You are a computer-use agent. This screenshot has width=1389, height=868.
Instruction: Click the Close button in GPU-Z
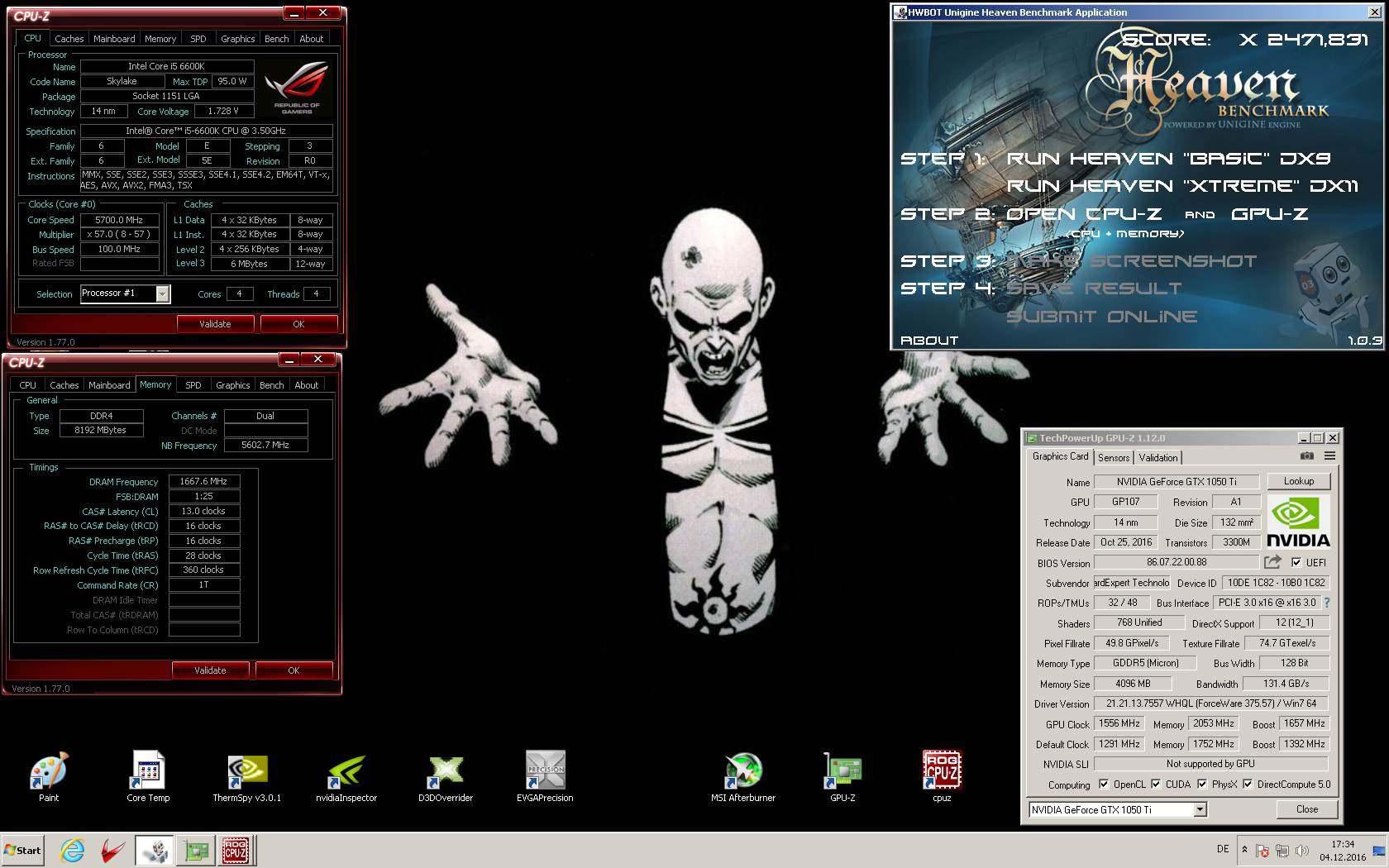pos(1306,810)
